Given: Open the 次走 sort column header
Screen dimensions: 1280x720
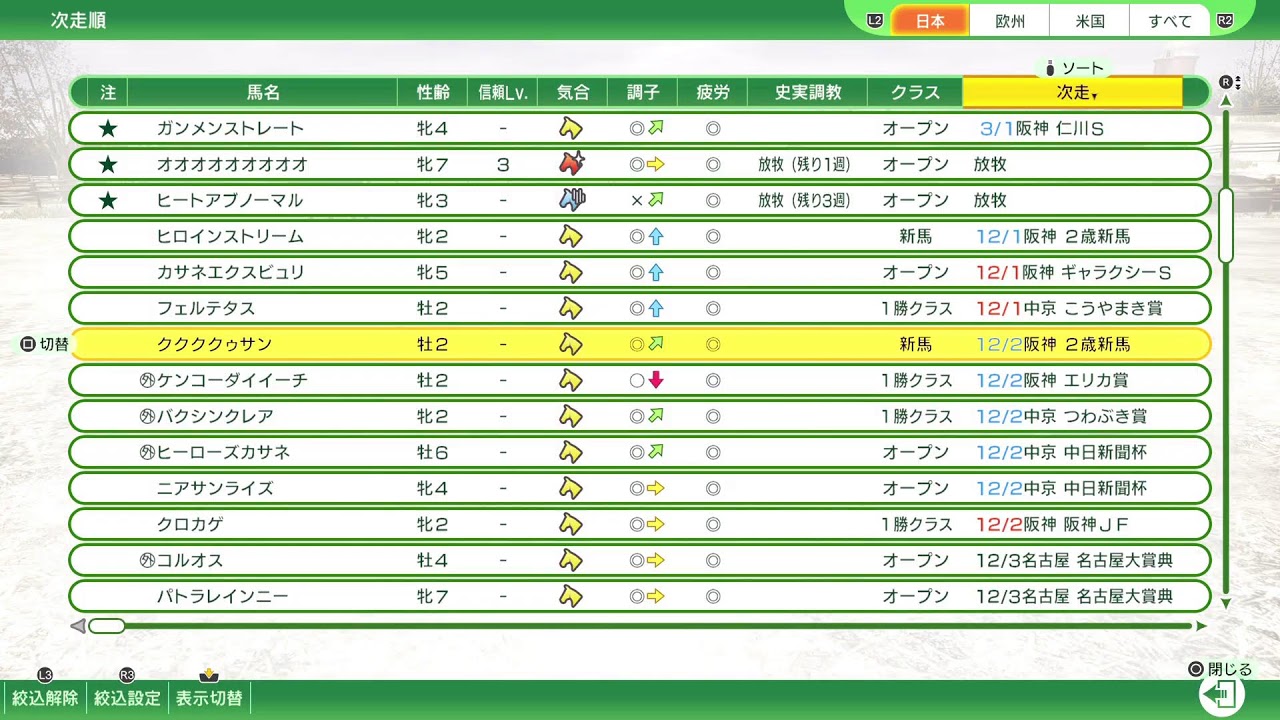Looking at the screenshot, I should (x=1072, y=92).
